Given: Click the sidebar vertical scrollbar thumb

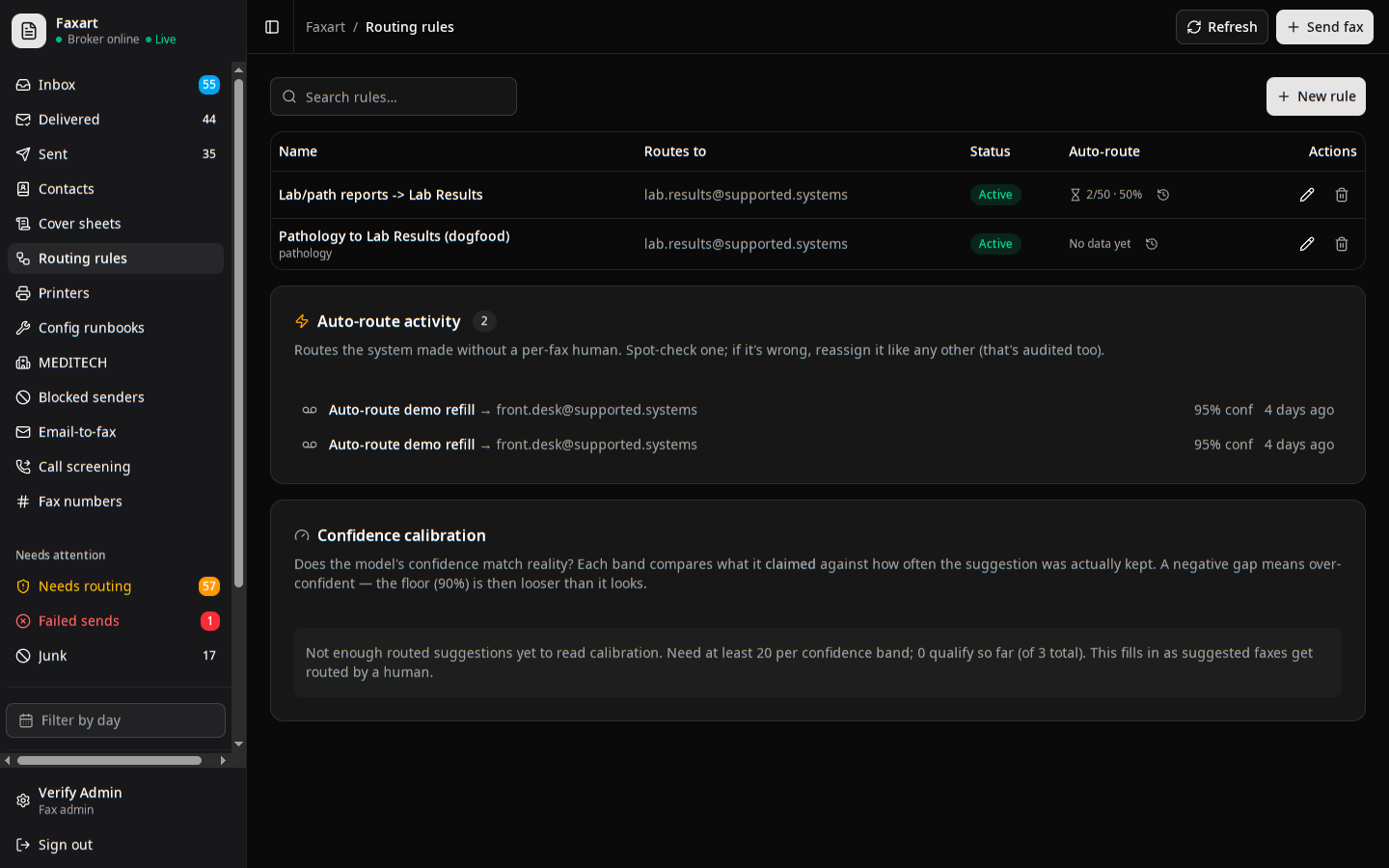Looking at the screenshot, I should coord(238,333).
